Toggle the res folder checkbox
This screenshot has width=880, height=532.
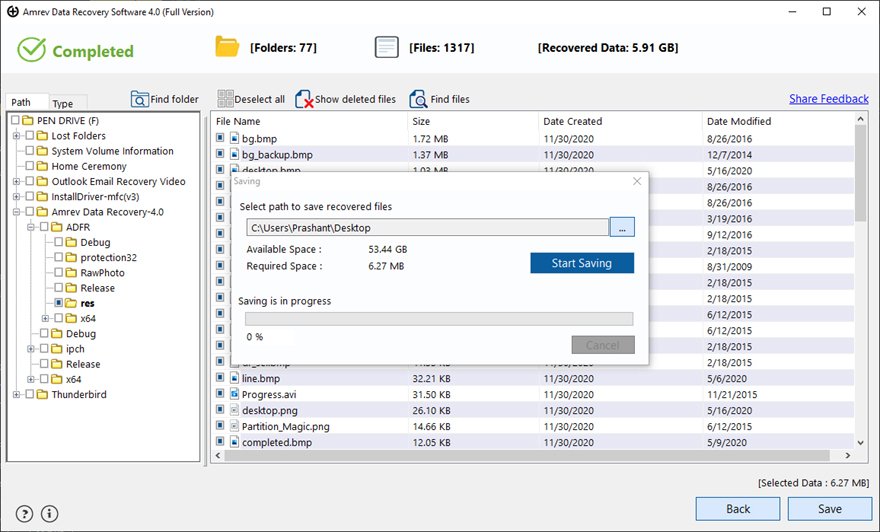(58, 302)
